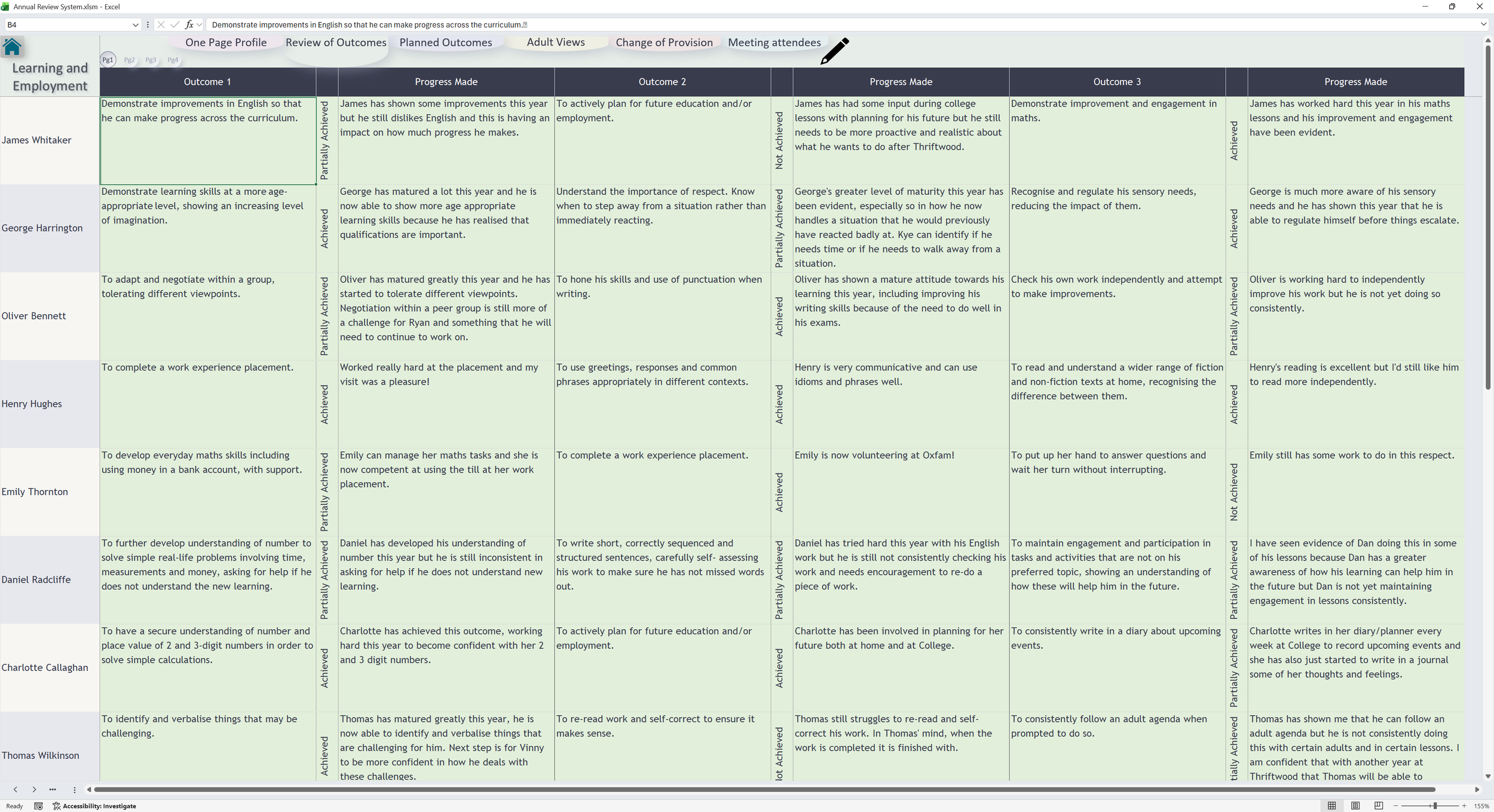Click the zoom out minus button
This screenshot has height=812, width=1494.
click(1396, 806)
